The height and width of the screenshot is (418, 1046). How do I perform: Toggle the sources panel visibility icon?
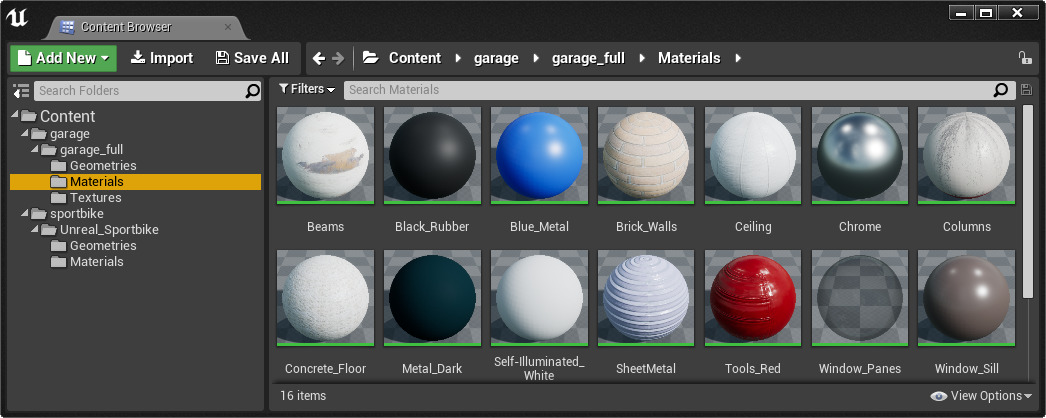pos(20,91)
